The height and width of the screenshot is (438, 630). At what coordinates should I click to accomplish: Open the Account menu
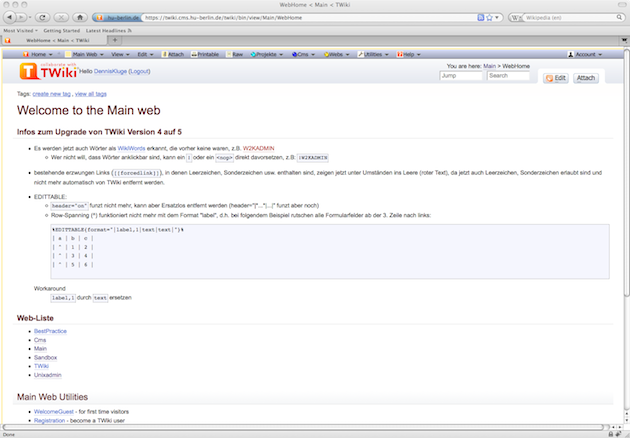pos(585,54)
